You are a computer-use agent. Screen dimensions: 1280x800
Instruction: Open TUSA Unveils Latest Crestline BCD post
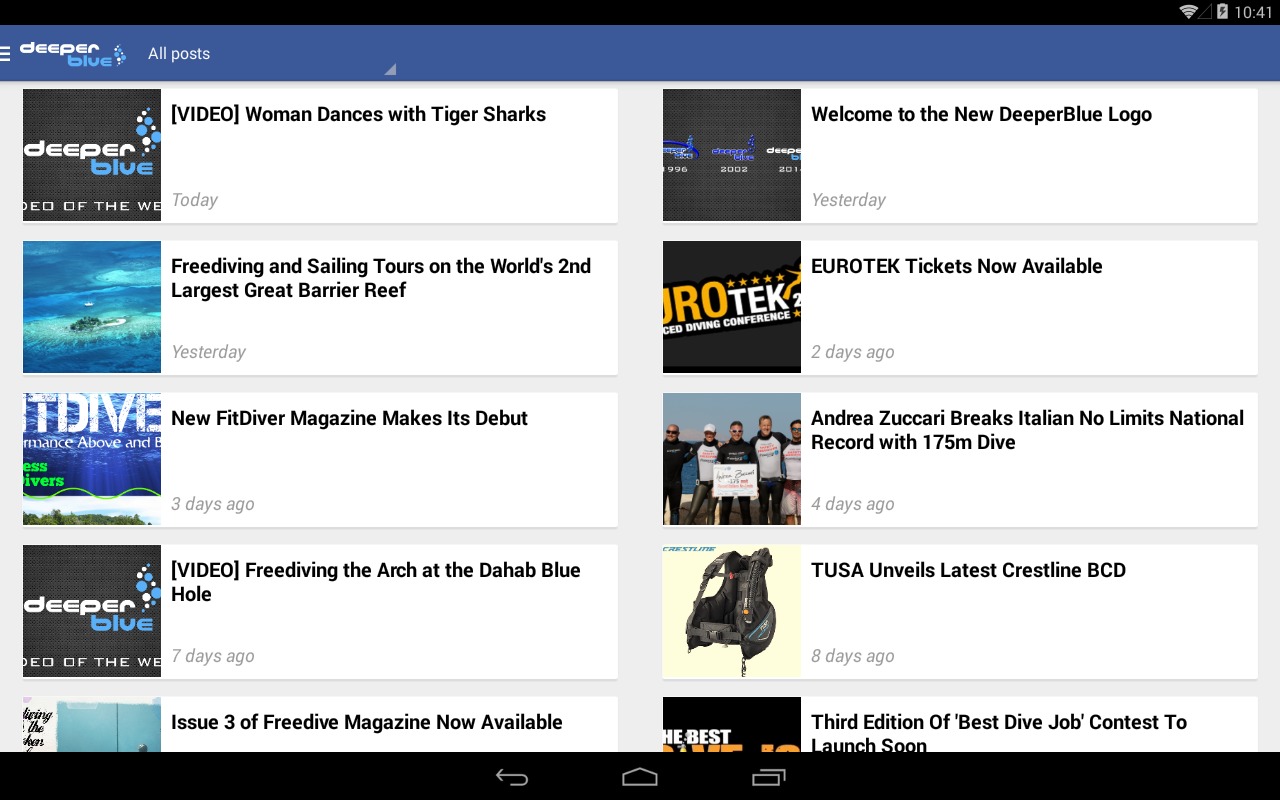(960, 611)
